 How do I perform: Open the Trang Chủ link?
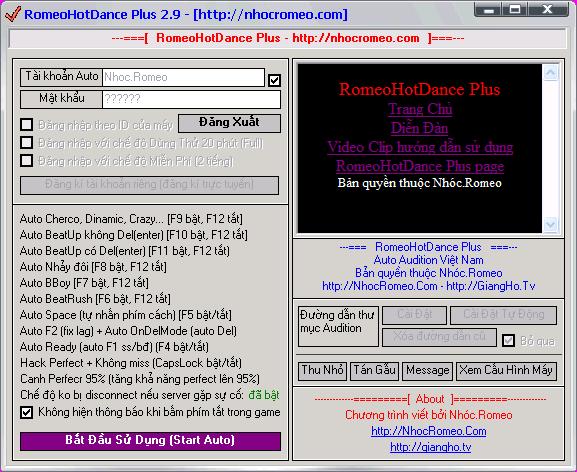(420, 109)
